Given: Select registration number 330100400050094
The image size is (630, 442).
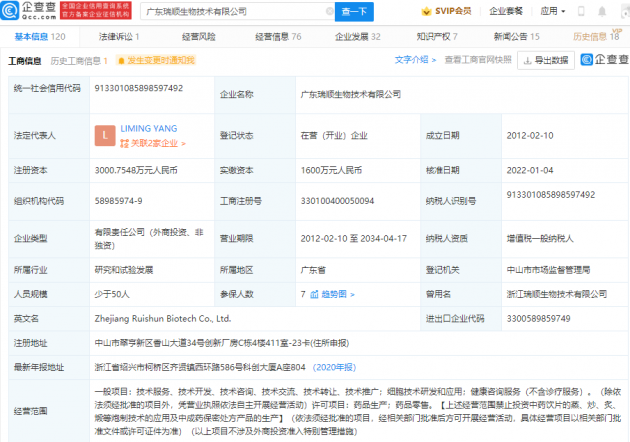Looking at the screenshot, I should pos(338,201).
